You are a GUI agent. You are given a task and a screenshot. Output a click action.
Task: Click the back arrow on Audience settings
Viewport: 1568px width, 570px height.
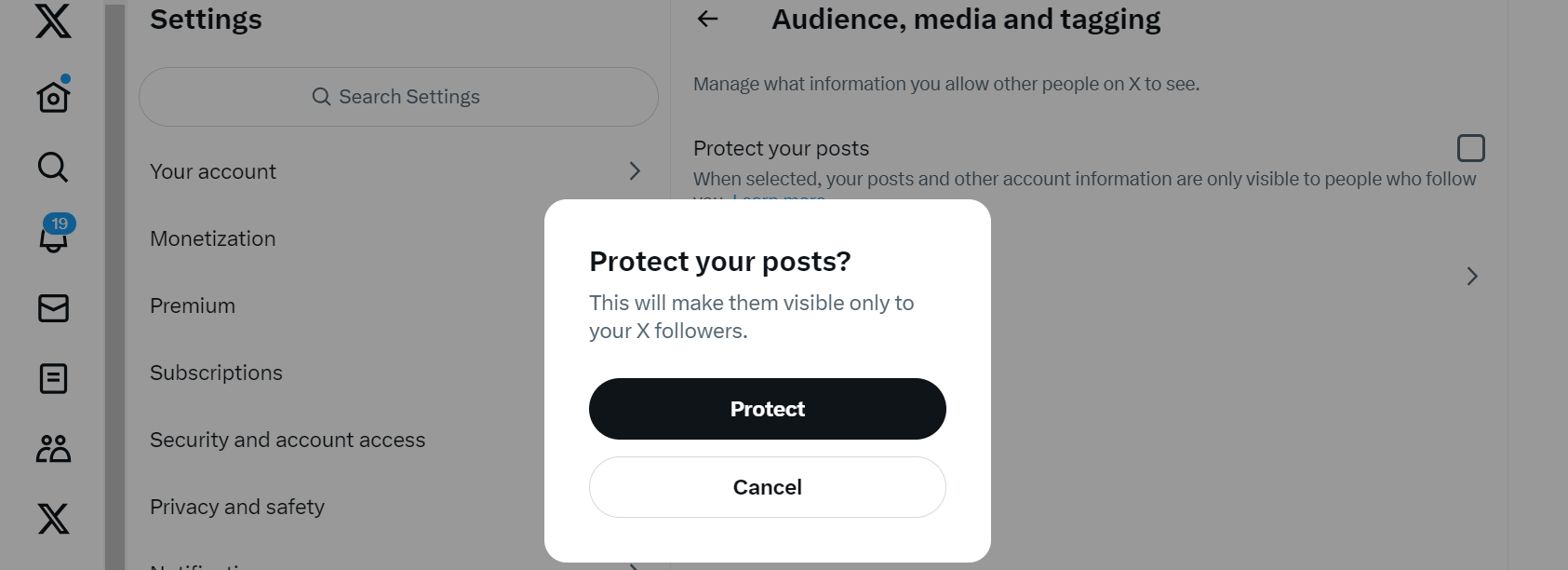click(708, 18)
